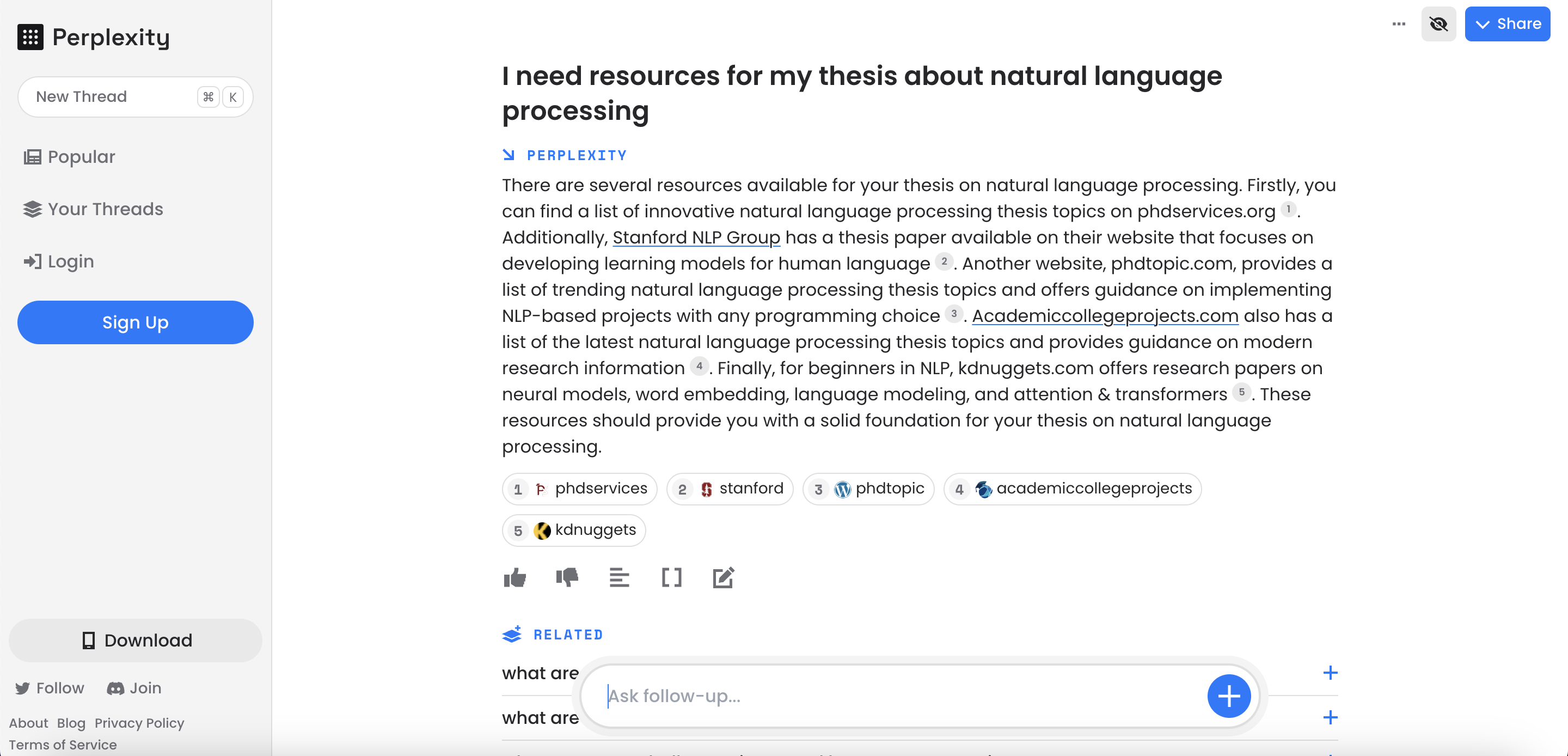1568x756 pixels.
Task: Click the Download app button
Action: coord(135,640)
